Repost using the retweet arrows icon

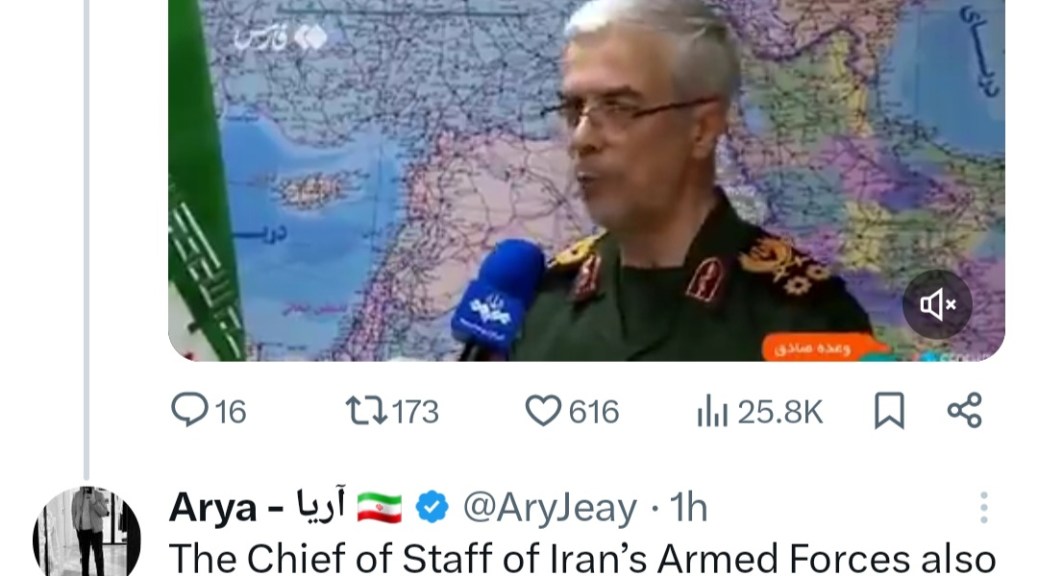click(366, 410)
